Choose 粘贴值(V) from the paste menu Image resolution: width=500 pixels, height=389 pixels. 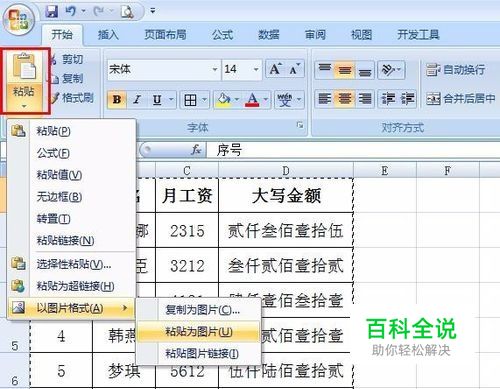click(x=71, y=175)
